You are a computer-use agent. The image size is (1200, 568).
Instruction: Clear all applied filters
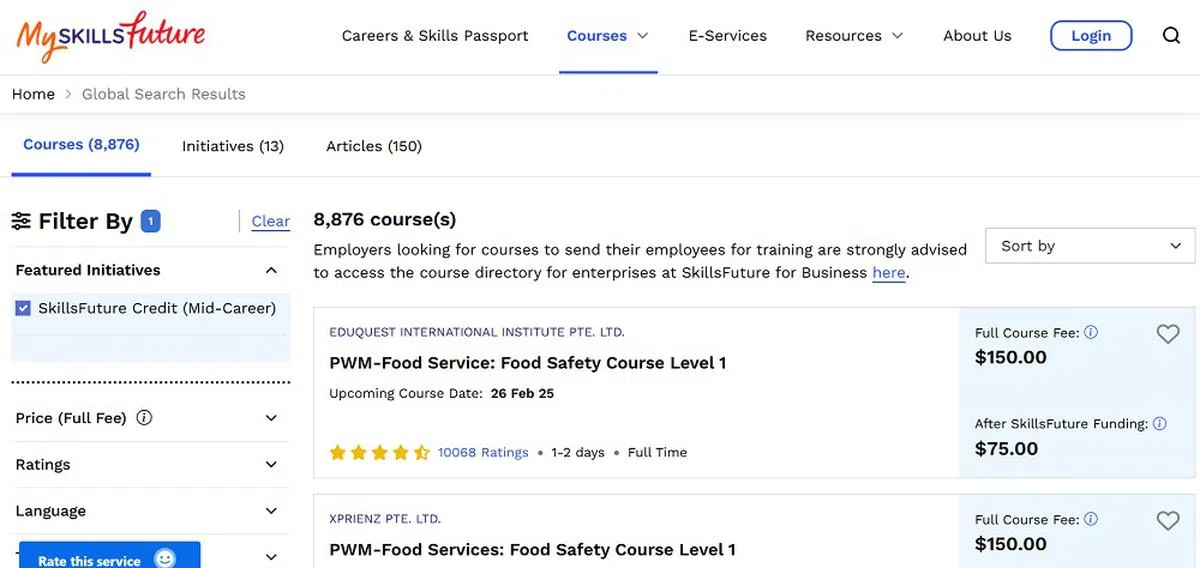coord(270,222)
